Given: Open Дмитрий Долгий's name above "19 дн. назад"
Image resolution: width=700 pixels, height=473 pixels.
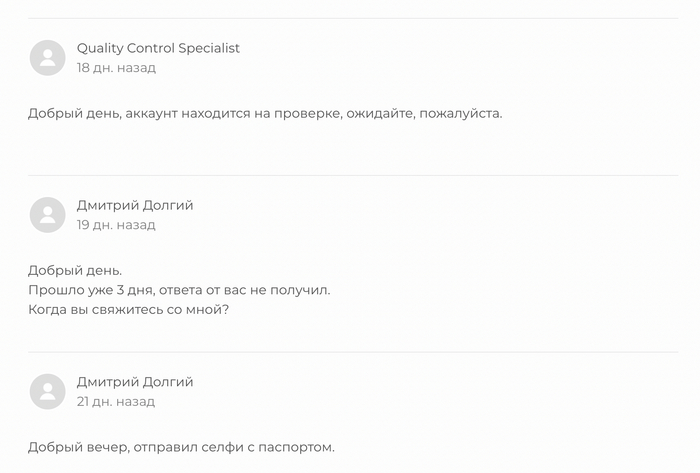Looking at the screenshot, I should point(135,205).
